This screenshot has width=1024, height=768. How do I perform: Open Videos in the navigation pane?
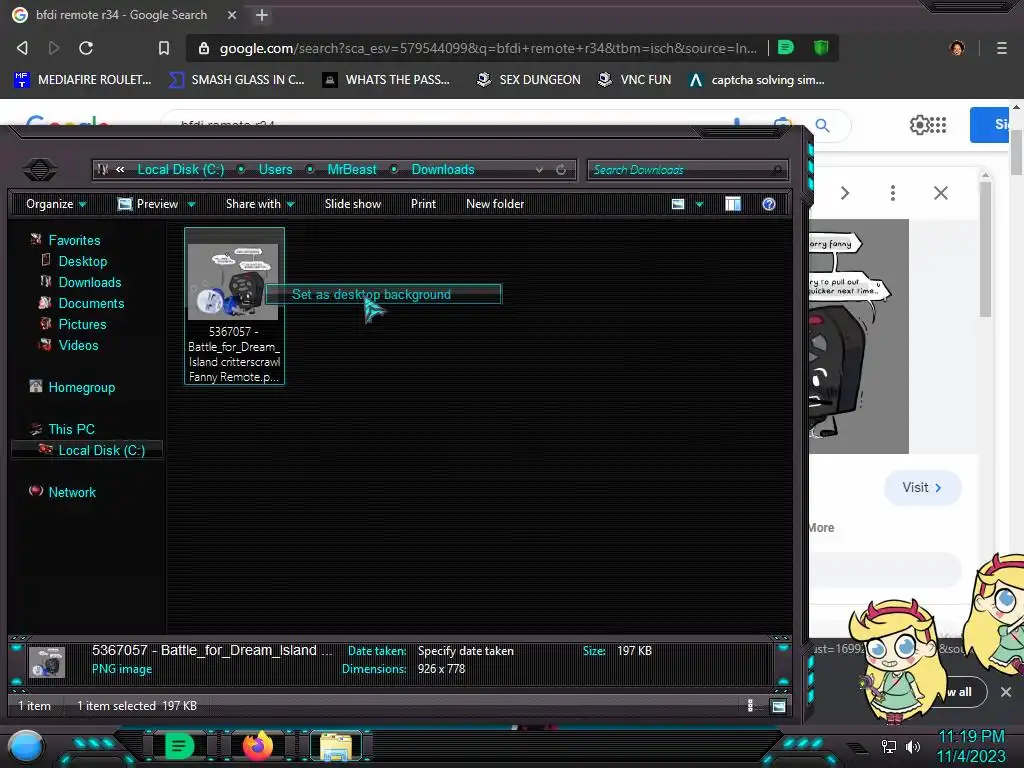click(x=78, y=345)
